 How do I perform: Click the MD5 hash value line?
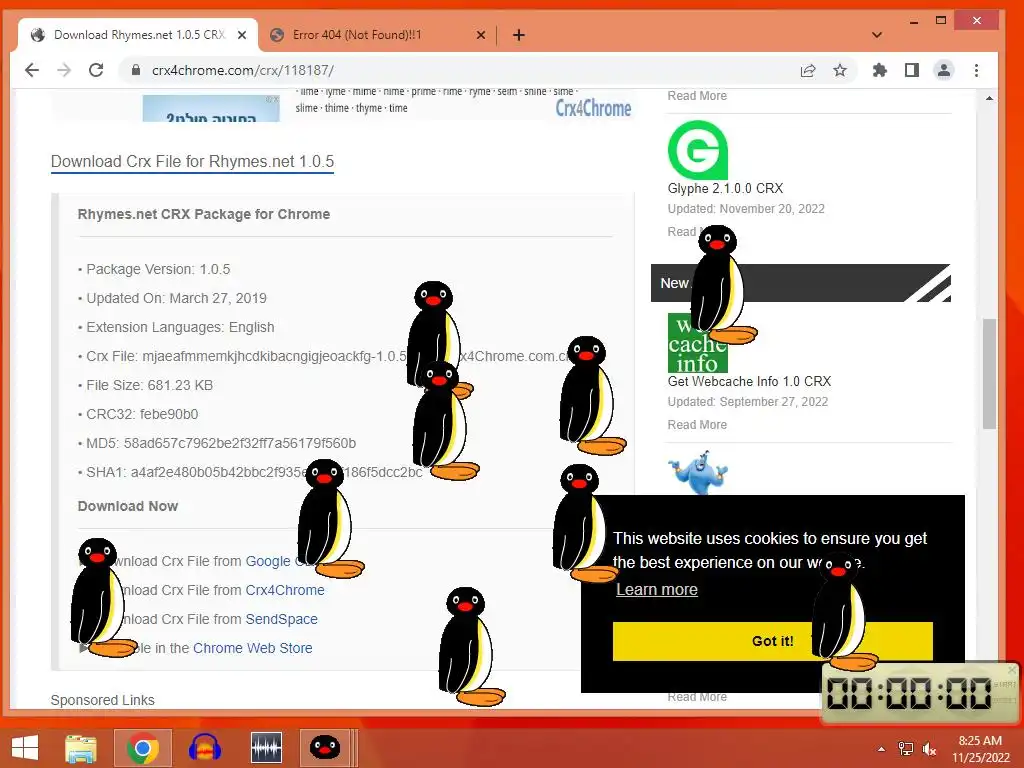221,443
